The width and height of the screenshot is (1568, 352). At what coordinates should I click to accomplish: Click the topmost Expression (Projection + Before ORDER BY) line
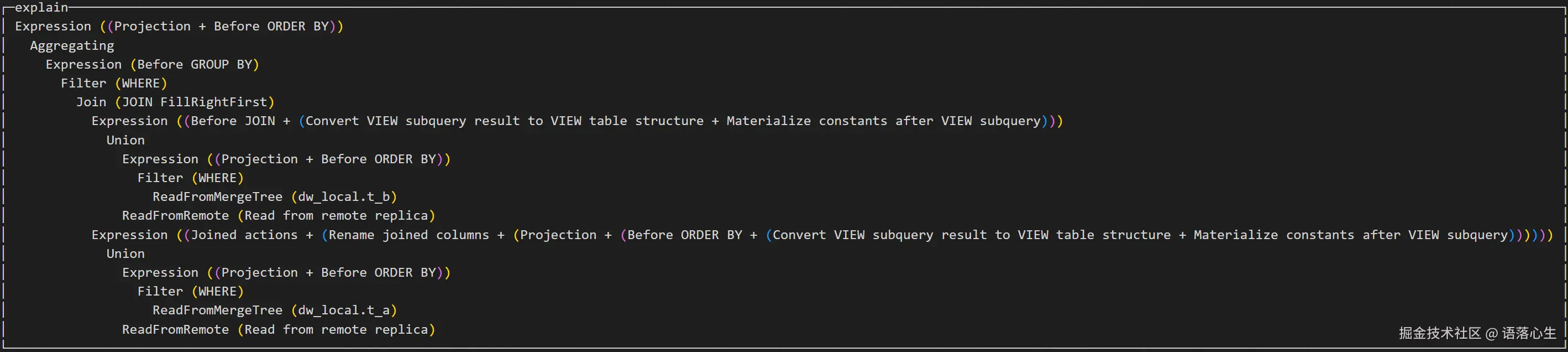coord(179,26)
